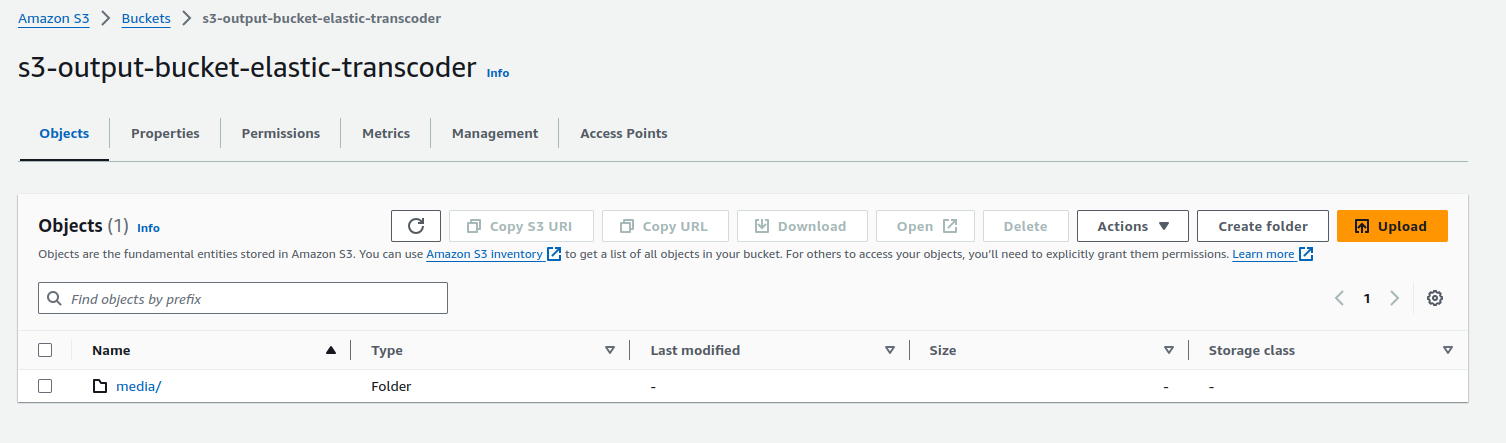Sort ascending arrow on Name column
The width and height of the screenshot is (1506, 443).
coord(331,350)
